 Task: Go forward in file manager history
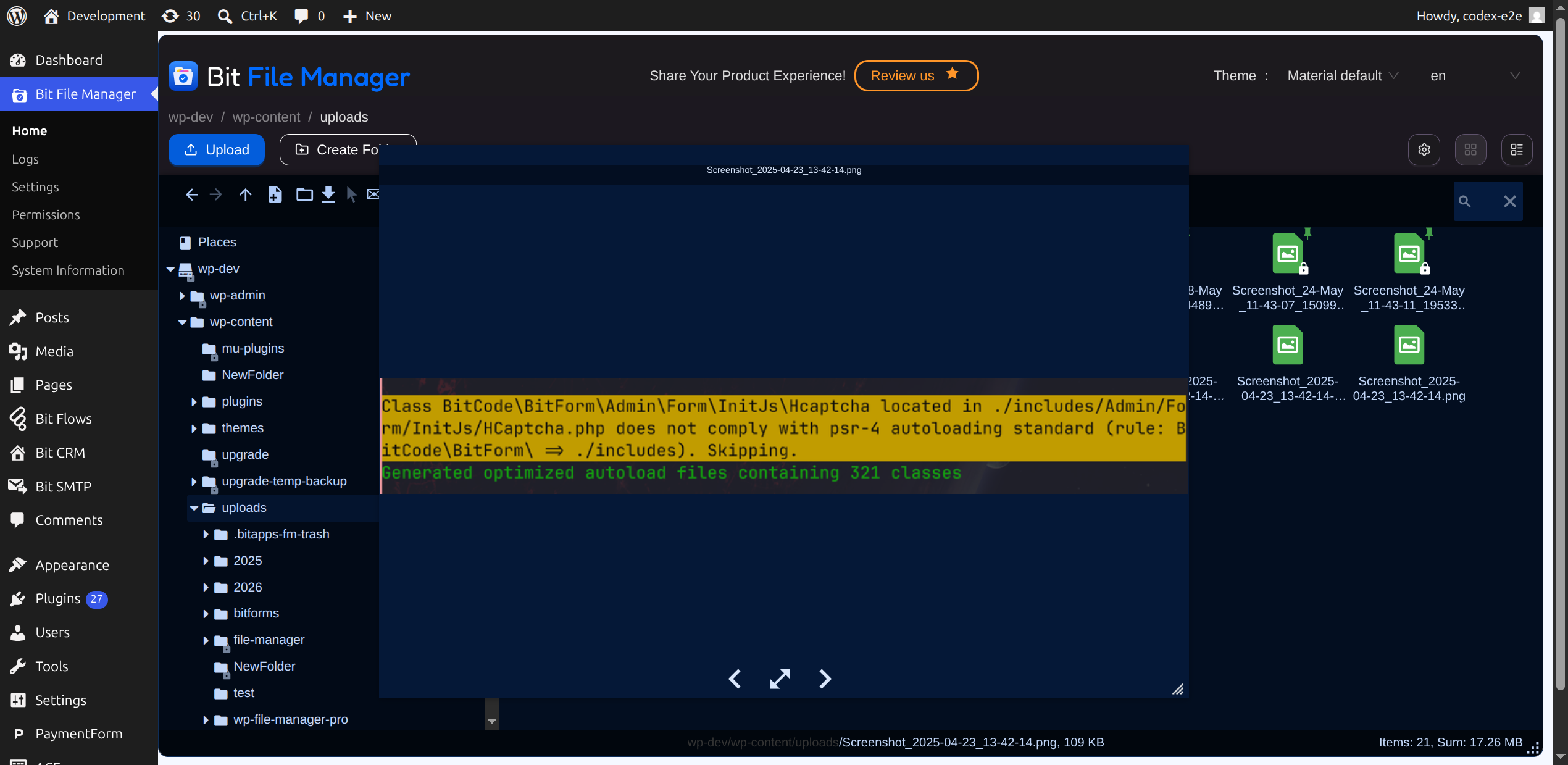[215, 195]
